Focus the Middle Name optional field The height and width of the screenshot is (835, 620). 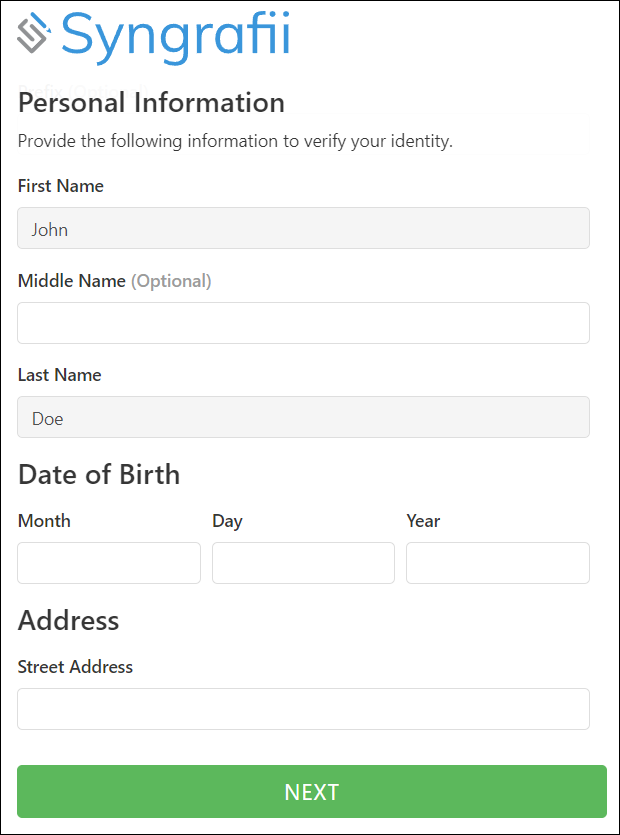(x=303, y=323)
